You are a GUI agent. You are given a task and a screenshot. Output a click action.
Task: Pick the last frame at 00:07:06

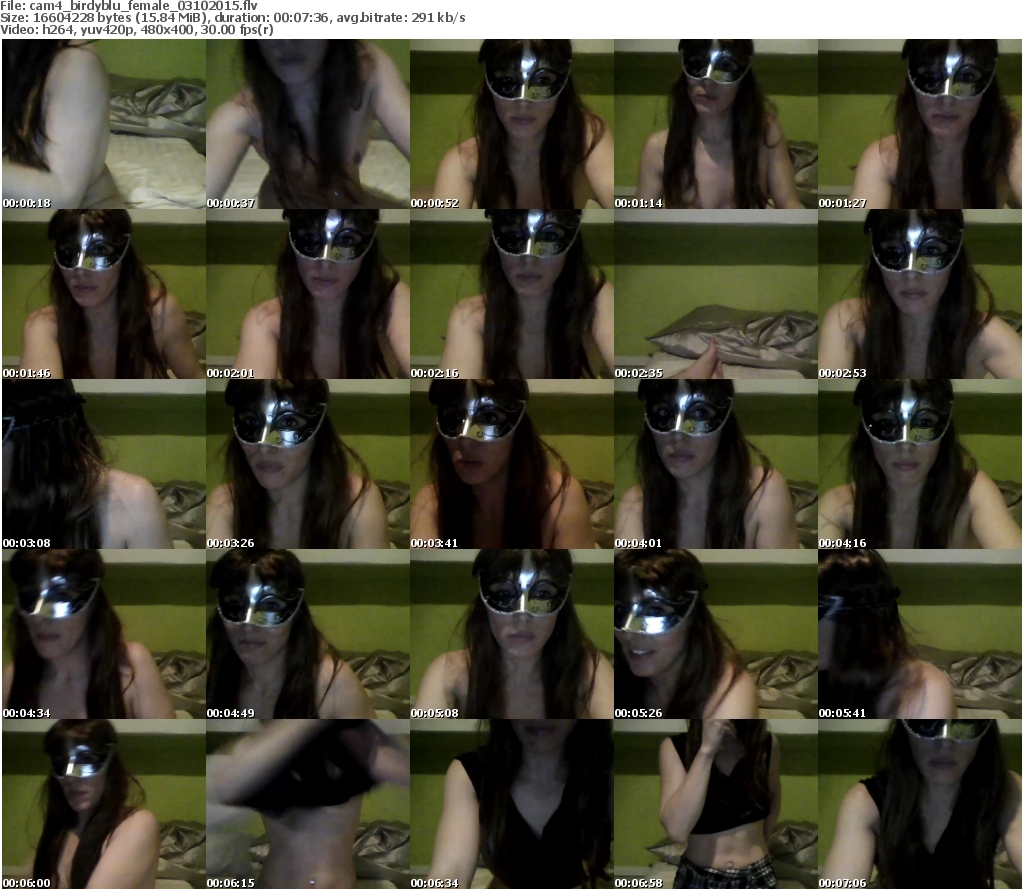click(920, 804)
